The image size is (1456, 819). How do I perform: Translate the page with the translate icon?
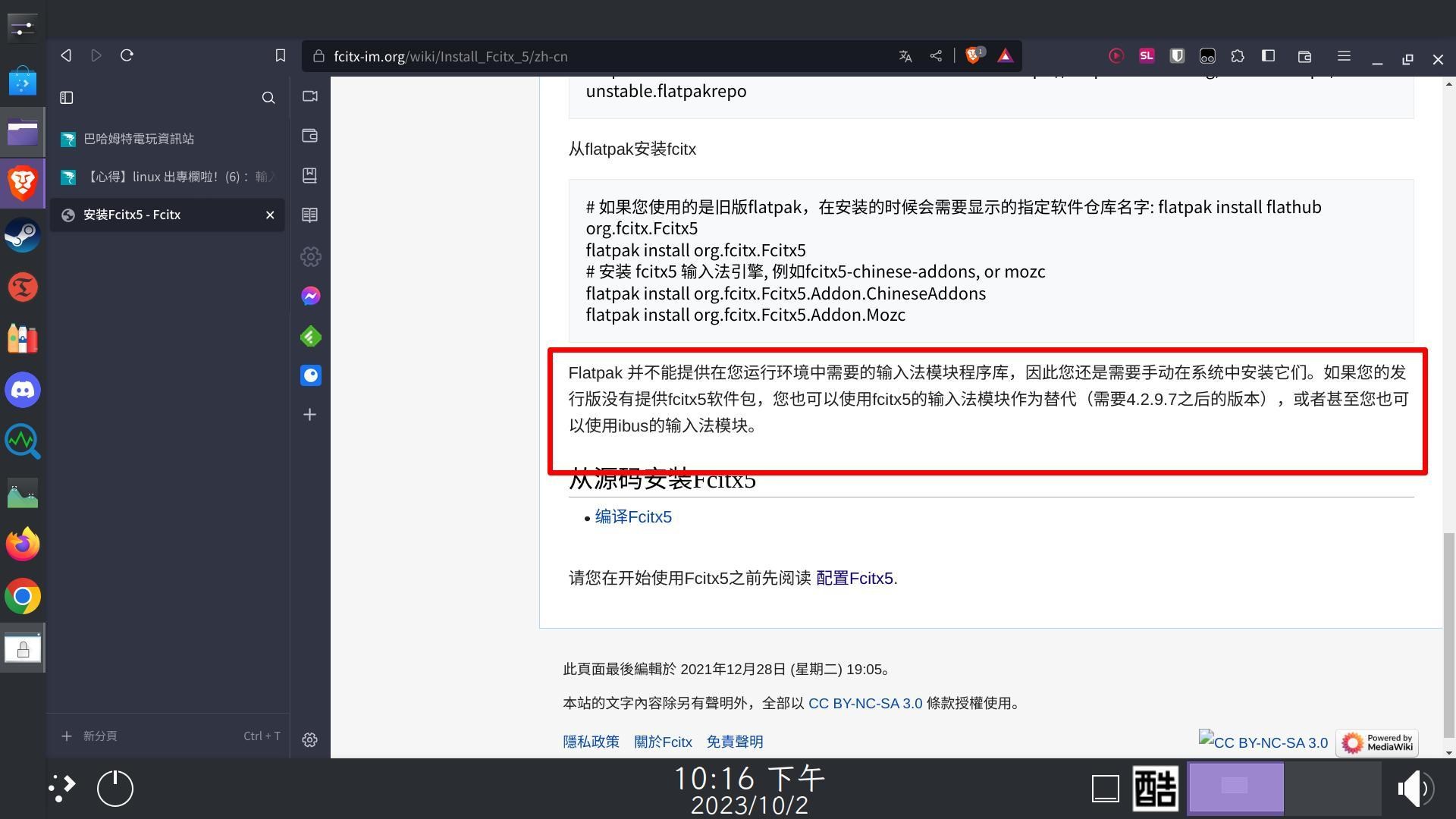[x=905, y=55]
